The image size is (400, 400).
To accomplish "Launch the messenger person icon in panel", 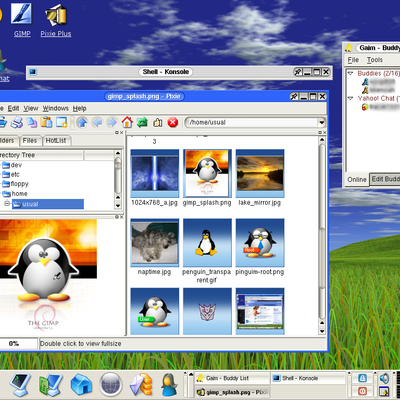I will tap(169, 385).
